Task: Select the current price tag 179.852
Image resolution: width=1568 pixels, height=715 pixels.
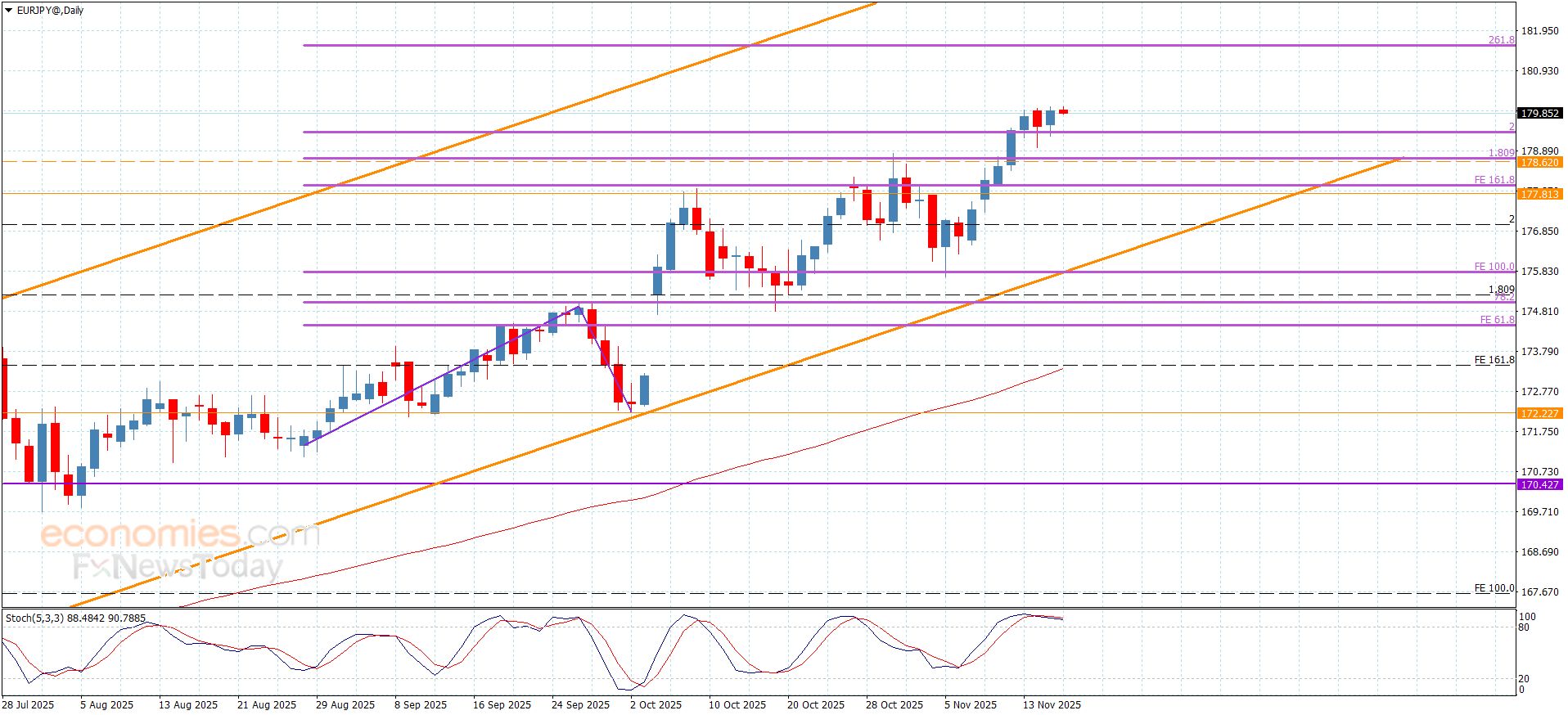Action: (1539, 114)
